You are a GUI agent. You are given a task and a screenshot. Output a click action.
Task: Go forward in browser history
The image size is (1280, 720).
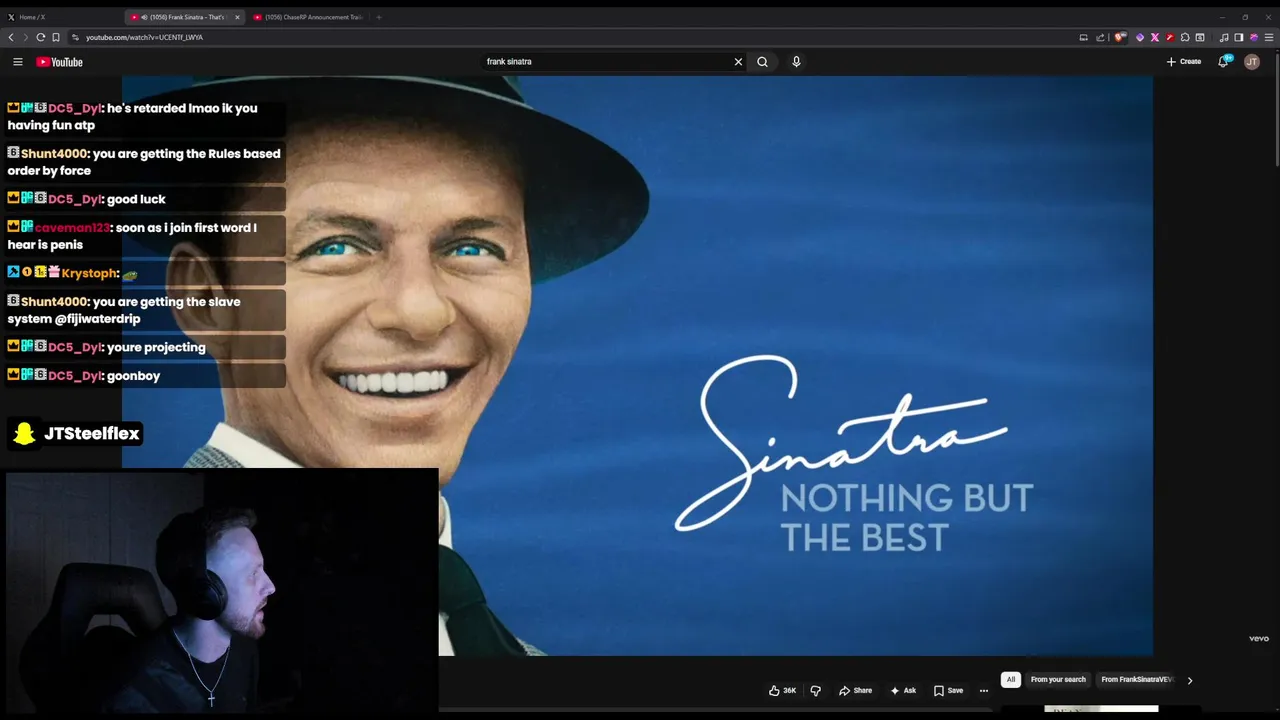pyautogui.click(x=25, y=37)
